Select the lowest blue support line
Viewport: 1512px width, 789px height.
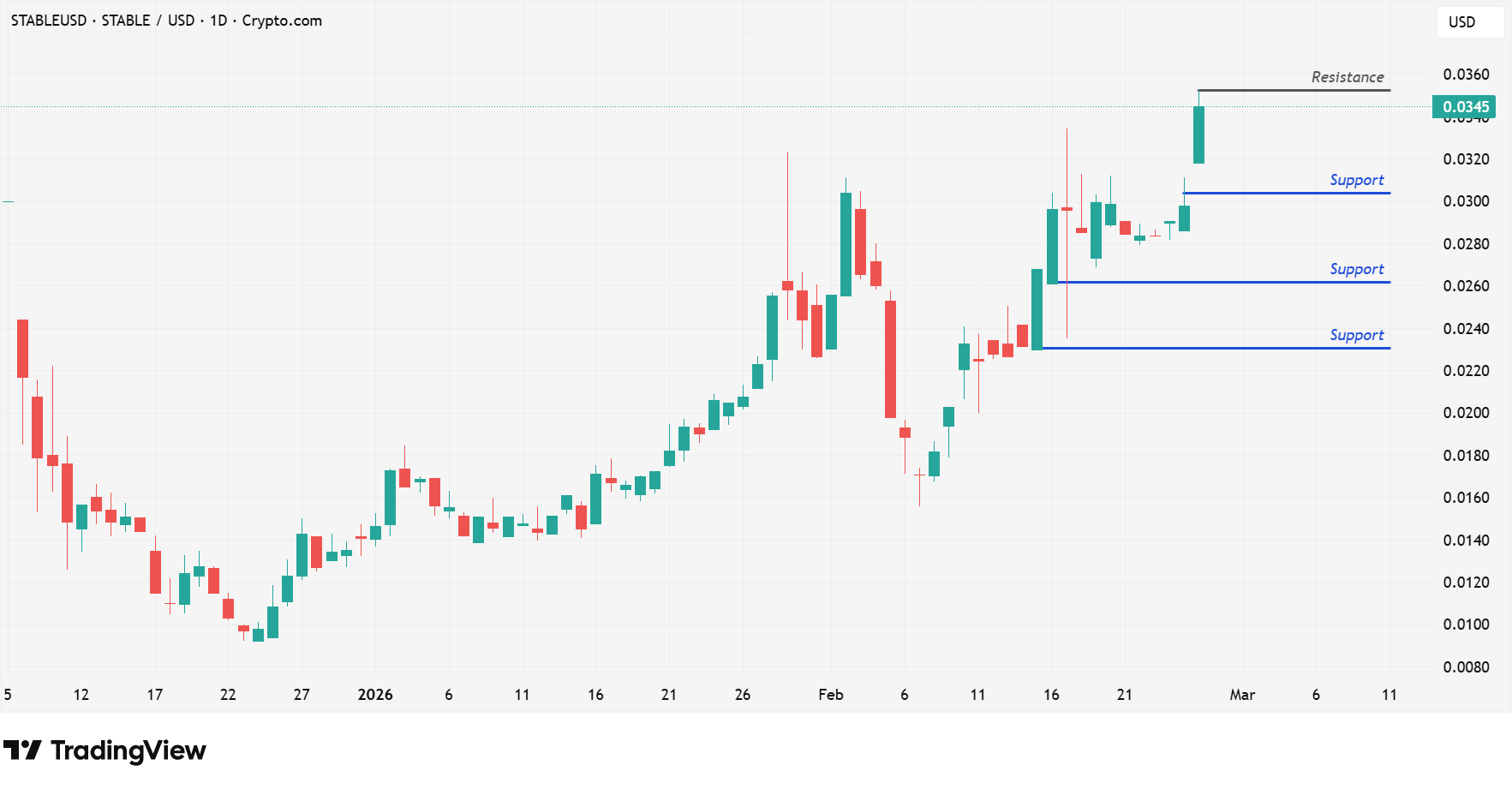coord(1216,348)
